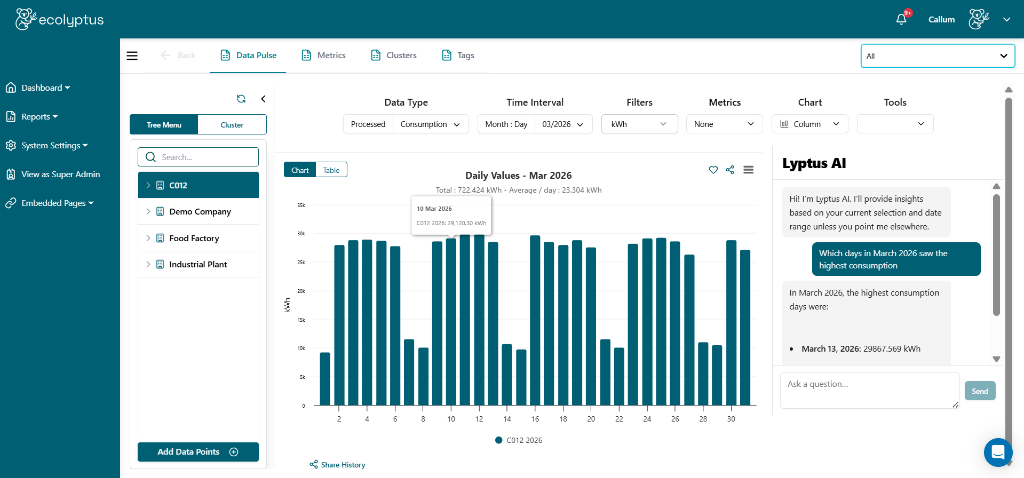Click the Ask a question input field
1024x478 pixels.
tap(868, 390)
